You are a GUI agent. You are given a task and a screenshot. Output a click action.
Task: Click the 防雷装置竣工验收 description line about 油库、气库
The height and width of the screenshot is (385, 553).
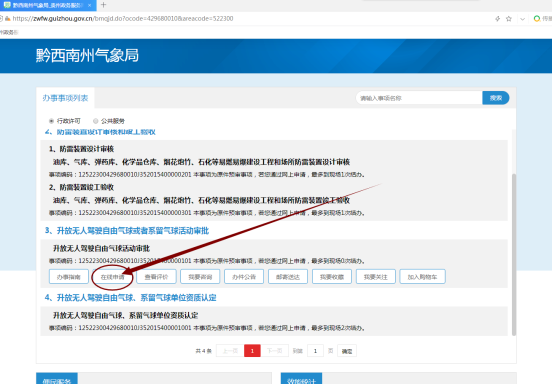point(201,201)
